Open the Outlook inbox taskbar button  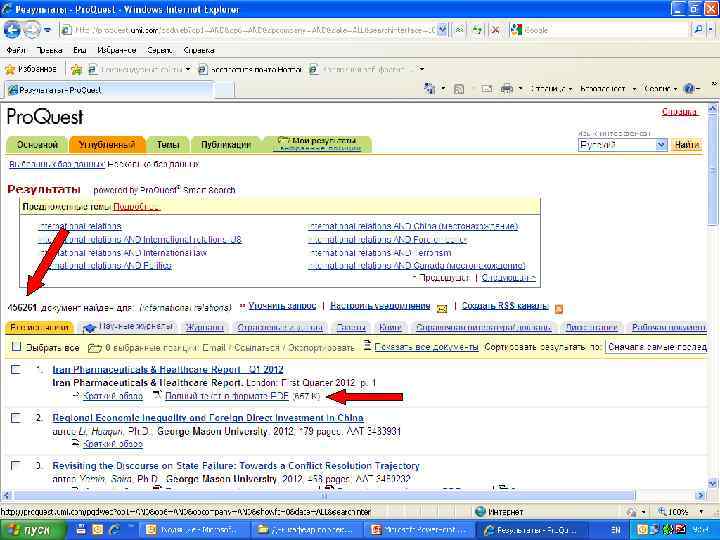pos(194,530)
